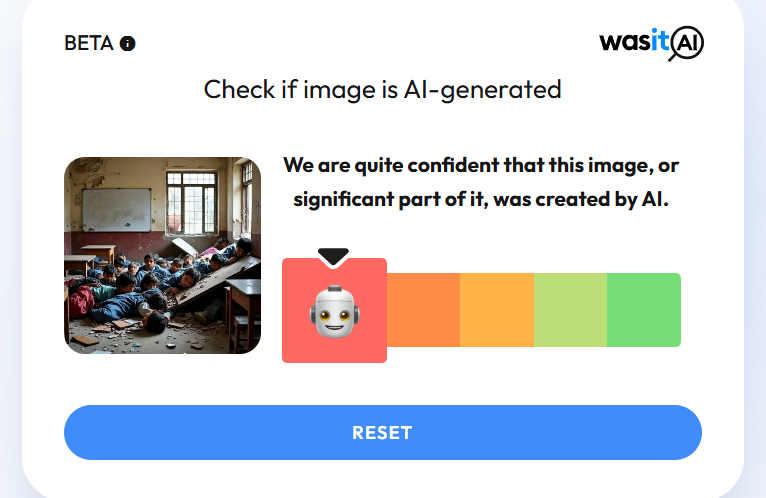This screenshot has width=766, height=498.
Task: Click the 'wasit' text in the logo
Action: pyautogui.click(x=634, y=41)
